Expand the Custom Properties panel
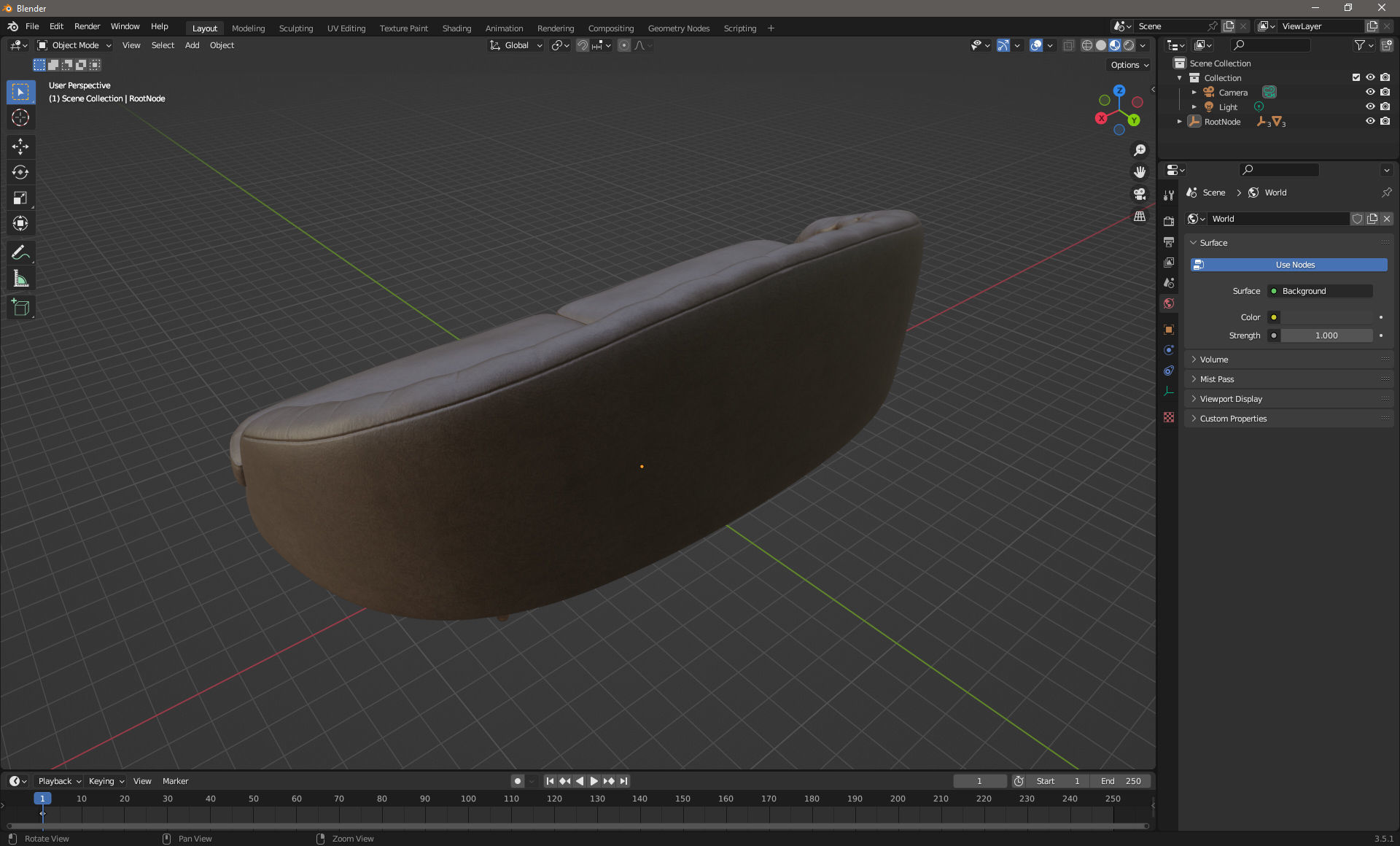This screenshot has width=1400, height=846. click(1288, 419)
